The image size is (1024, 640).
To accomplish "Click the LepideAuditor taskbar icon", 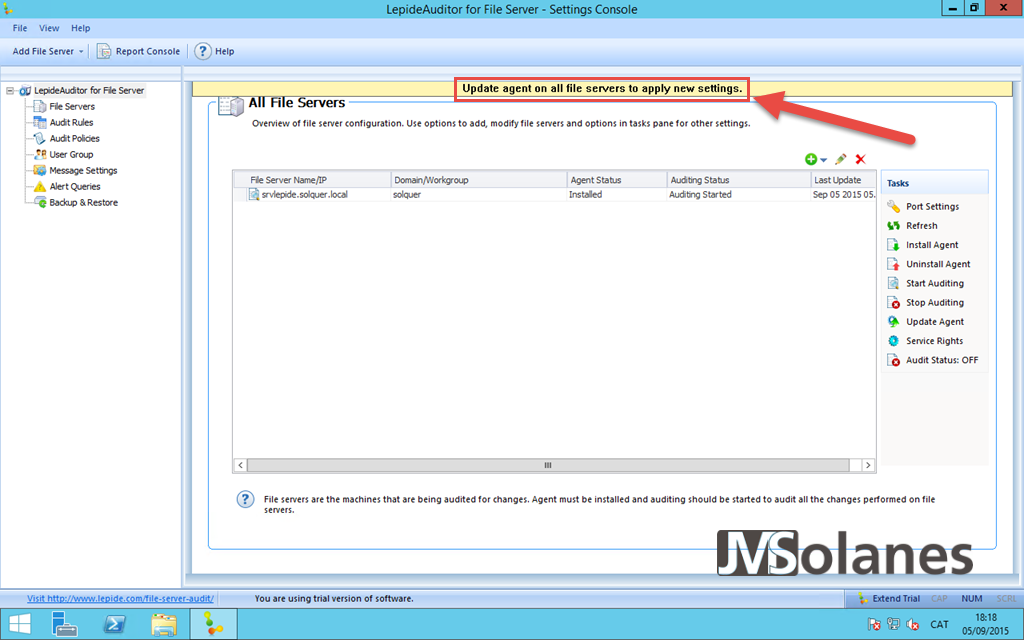I will [x=213, y=624].
